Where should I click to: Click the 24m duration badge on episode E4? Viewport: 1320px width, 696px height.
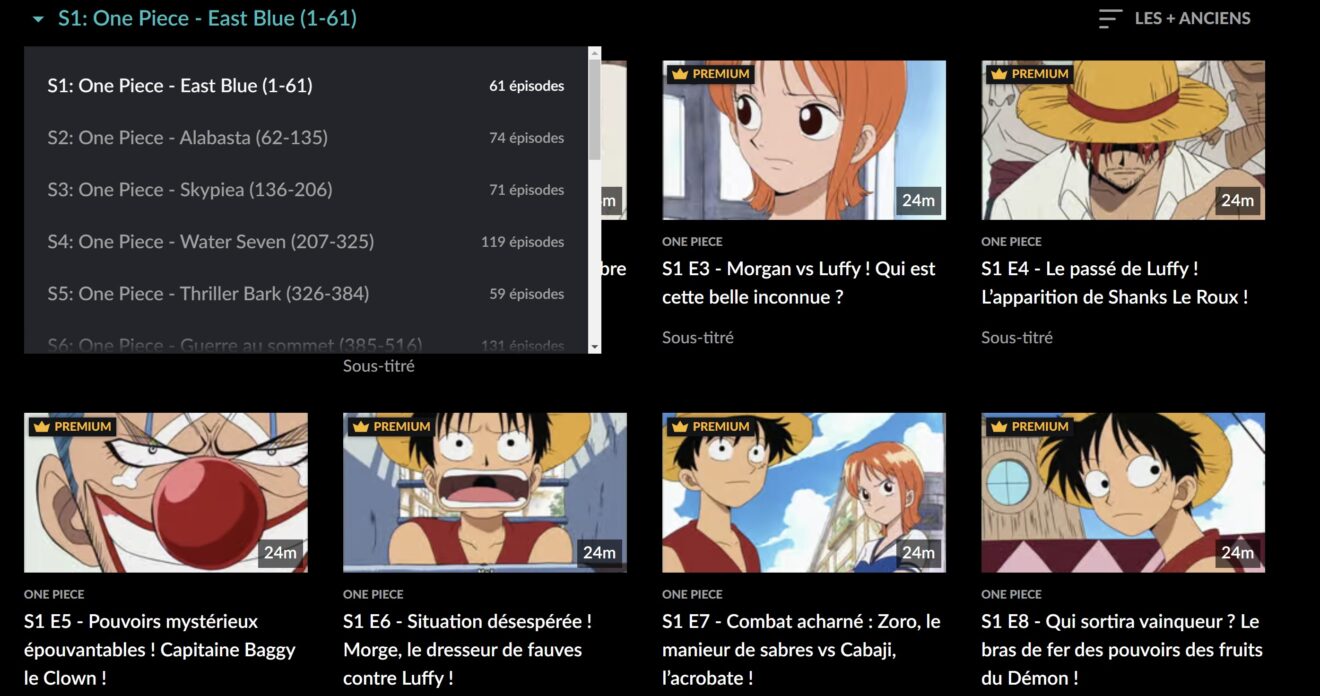pyautogui.click(x=1237, y=201)
